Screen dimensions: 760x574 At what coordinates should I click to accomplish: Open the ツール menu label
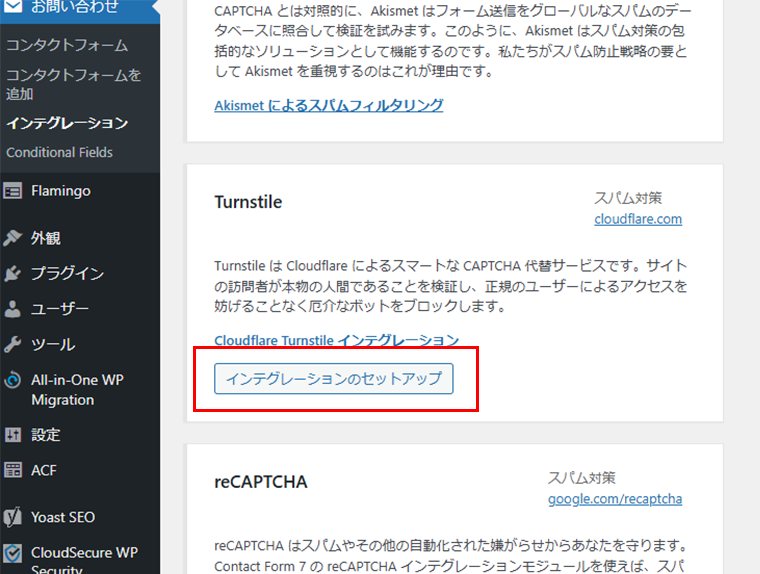pos(53,344)
